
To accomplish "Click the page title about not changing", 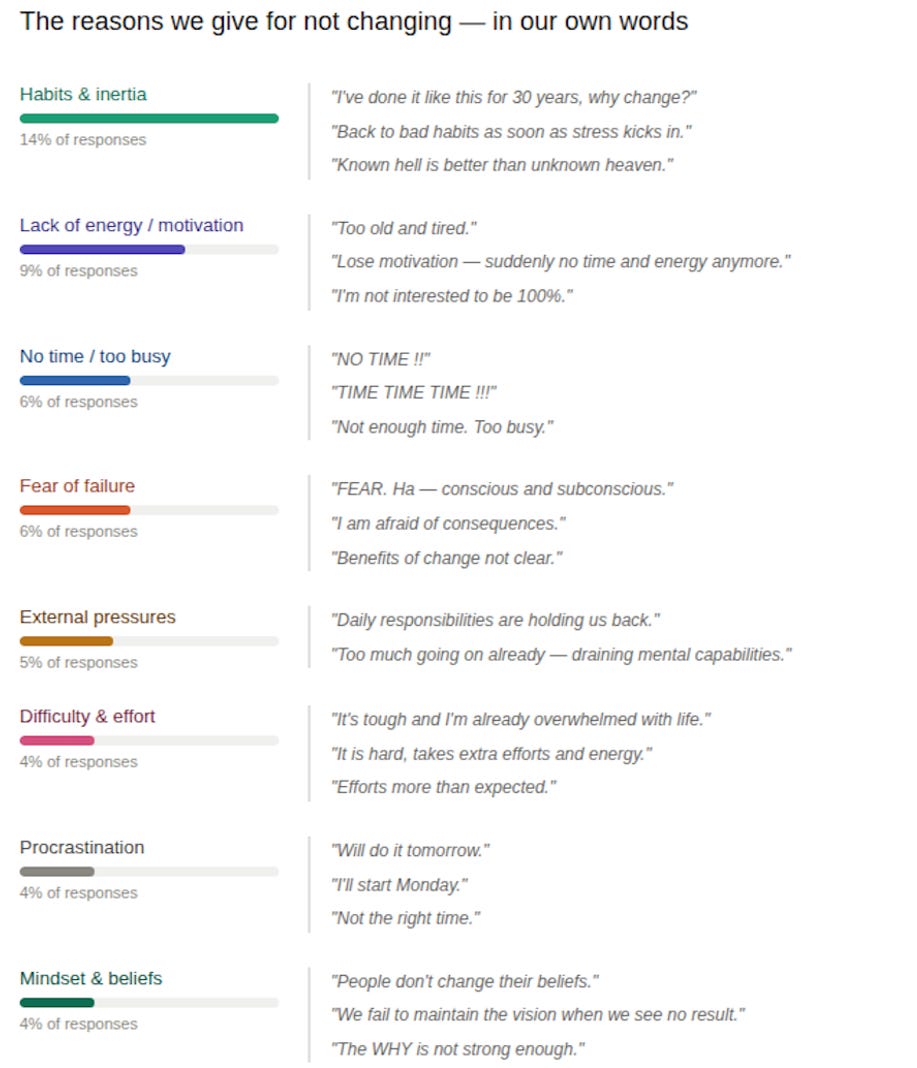I will (354, 22).
